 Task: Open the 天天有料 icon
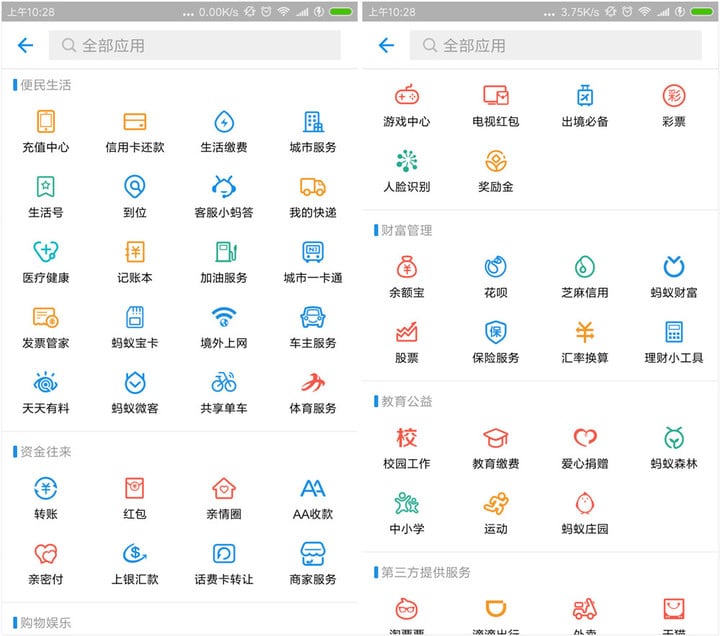45,383
